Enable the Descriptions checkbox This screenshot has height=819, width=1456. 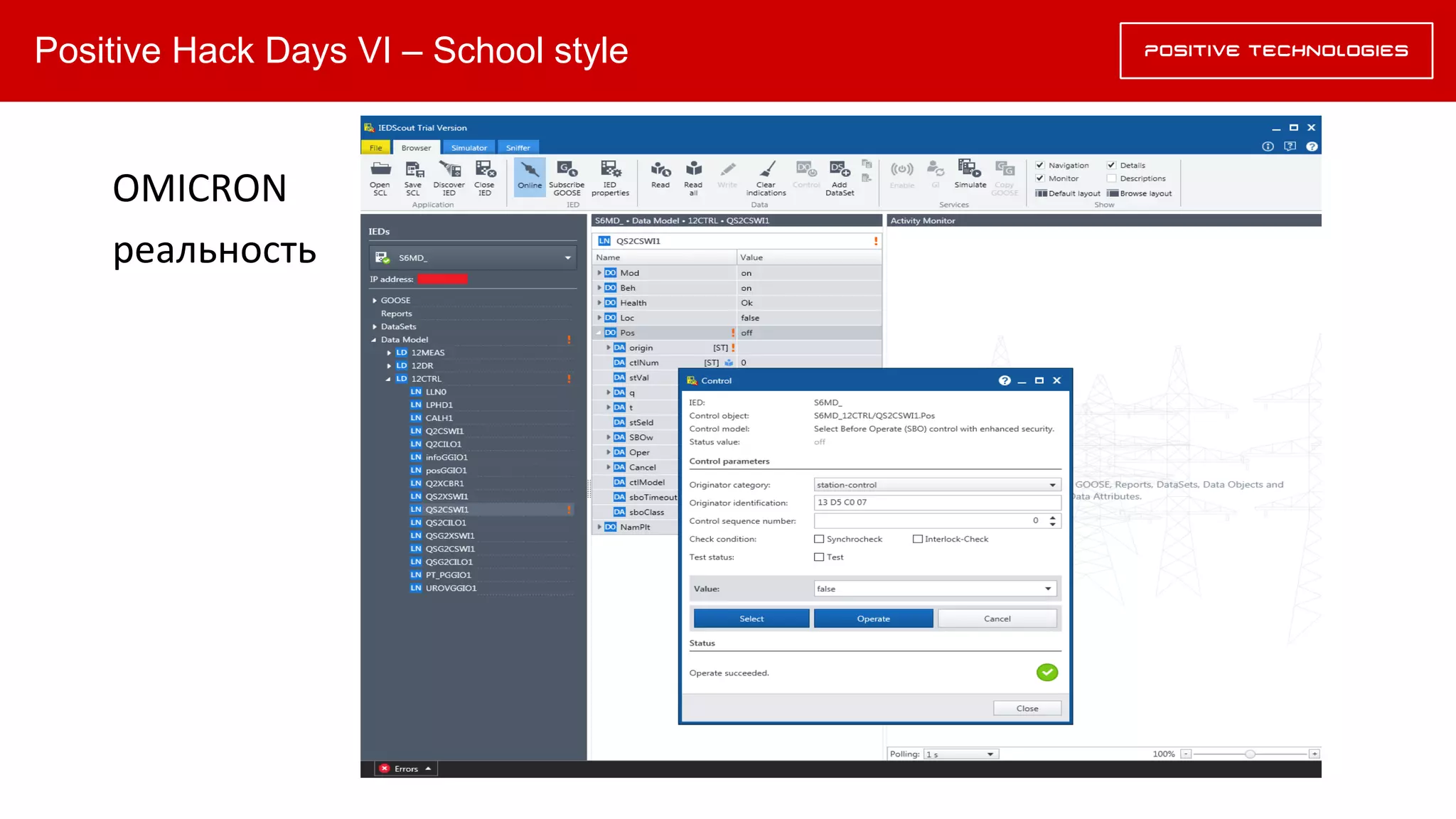tap(1111, 178)
